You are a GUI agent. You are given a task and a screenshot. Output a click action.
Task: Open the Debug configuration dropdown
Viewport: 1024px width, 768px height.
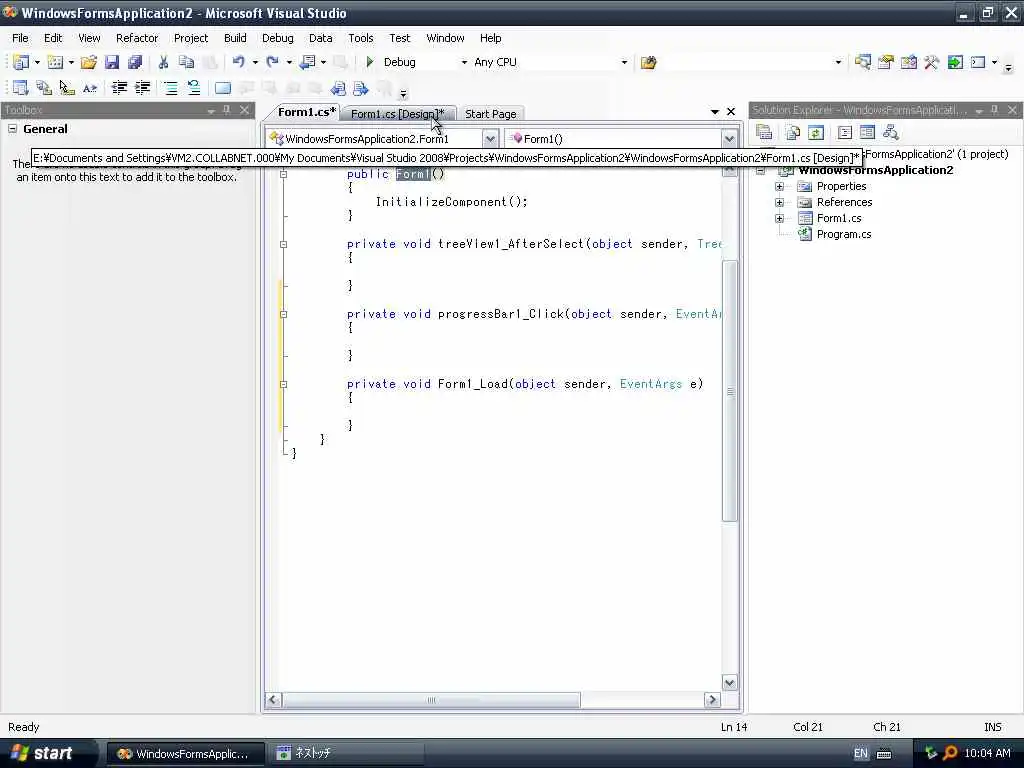[464, 62]
